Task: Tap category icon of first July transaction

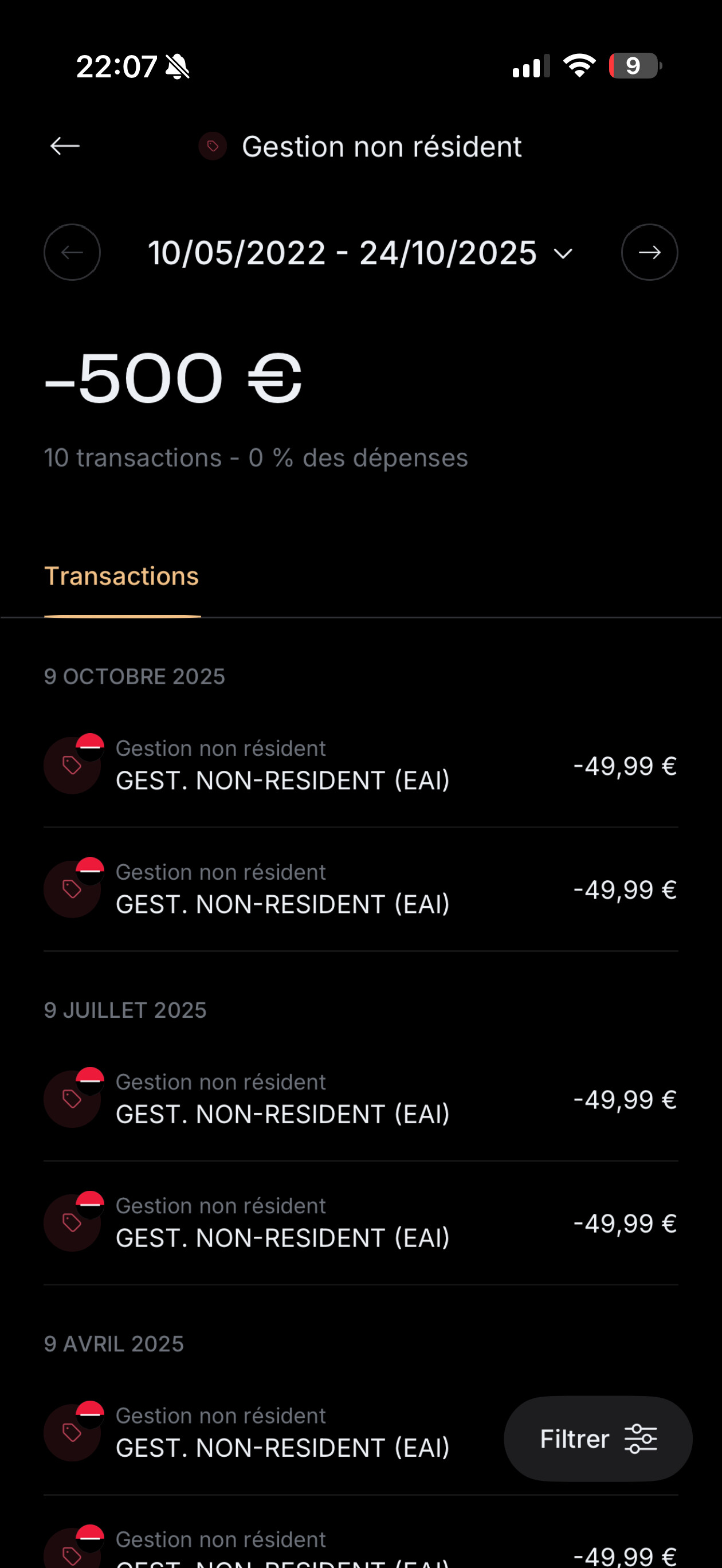Action: [x=72, y=1099]
